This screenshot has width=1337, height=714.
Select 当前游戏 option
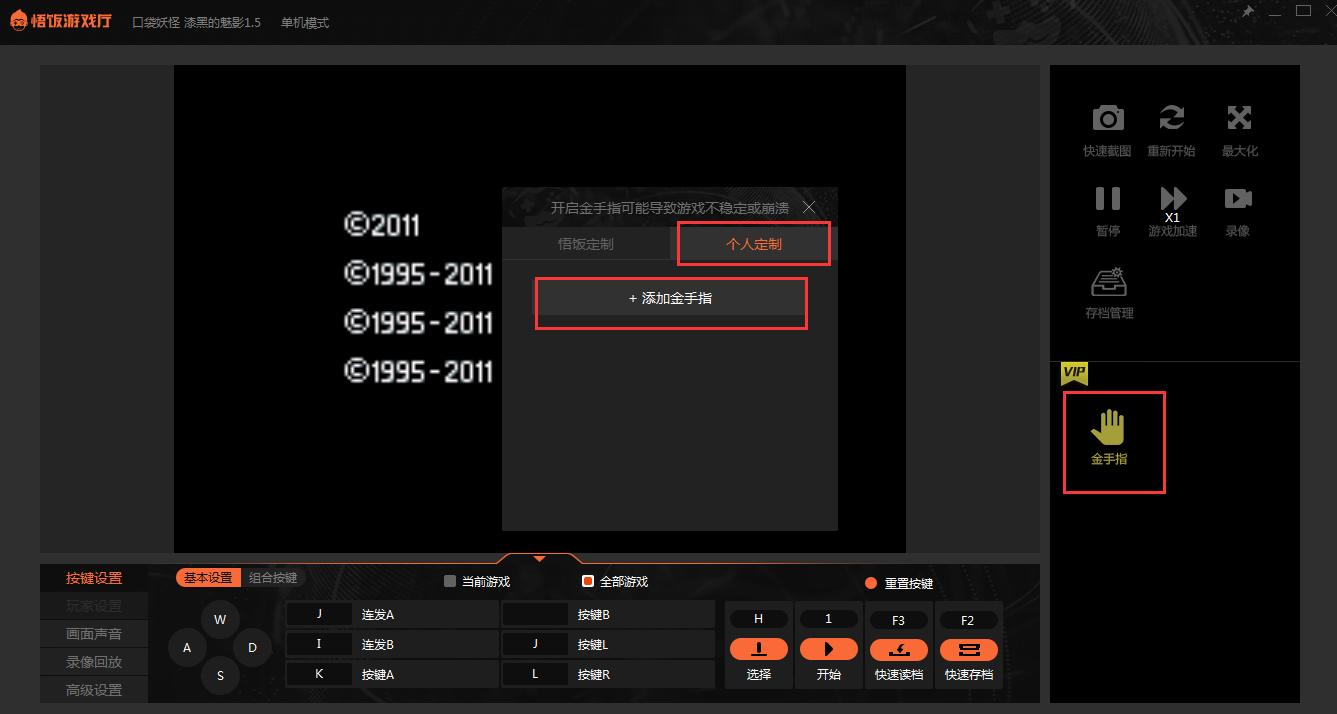point(477,581)
